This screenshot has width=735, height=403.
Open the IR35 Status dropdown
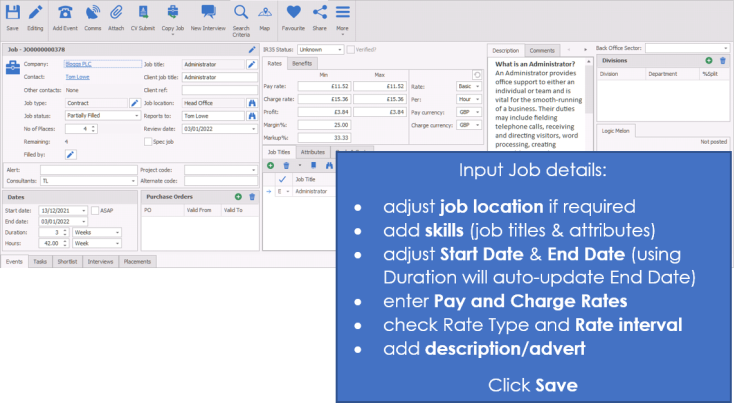click(340, 48)
